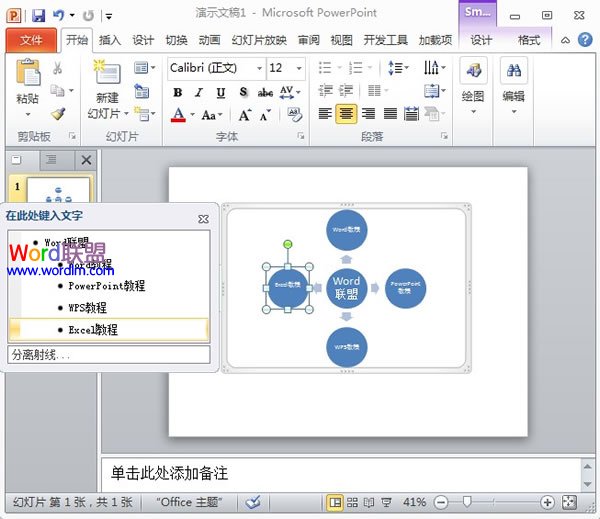The height and width of the screenshot is (519, 600).
Task: Close the slides outline pane
Action: click(86, 160)
